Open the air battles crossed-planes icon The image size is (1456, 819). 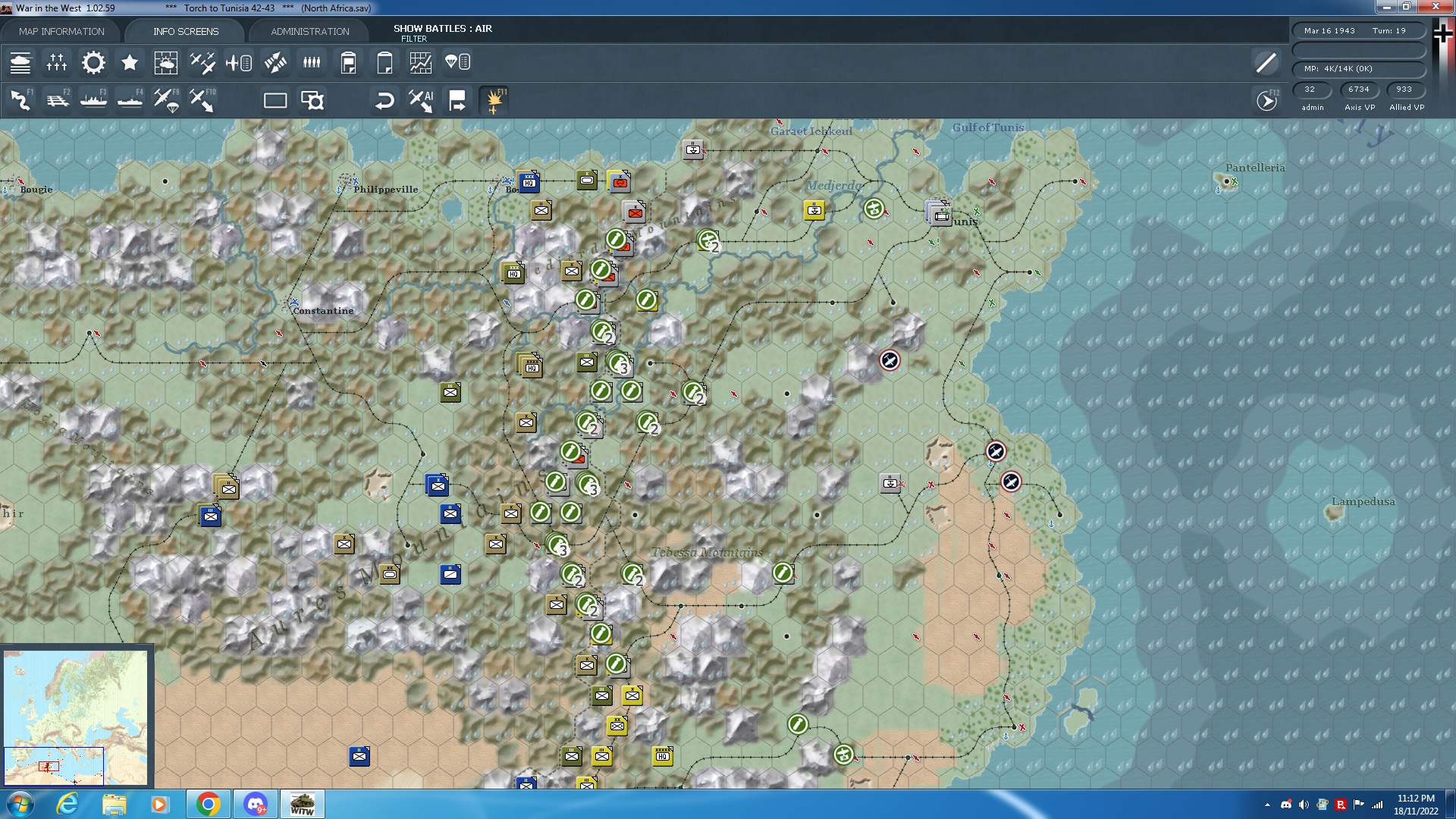(202, 63)
